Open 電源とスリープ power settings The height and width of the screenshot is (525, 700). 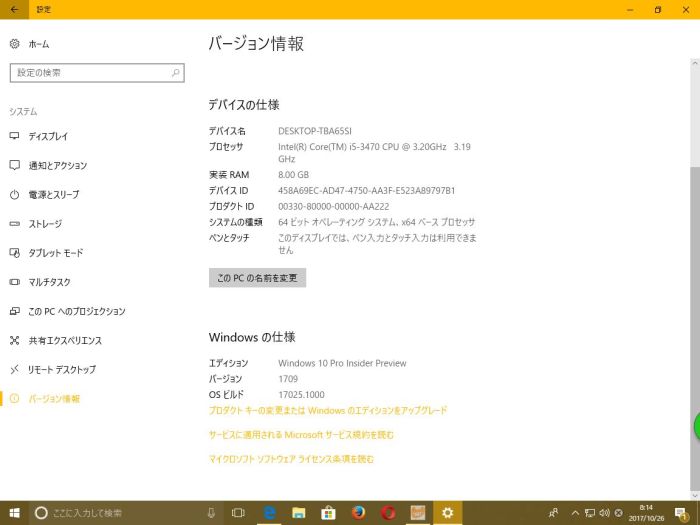[53, 194]
